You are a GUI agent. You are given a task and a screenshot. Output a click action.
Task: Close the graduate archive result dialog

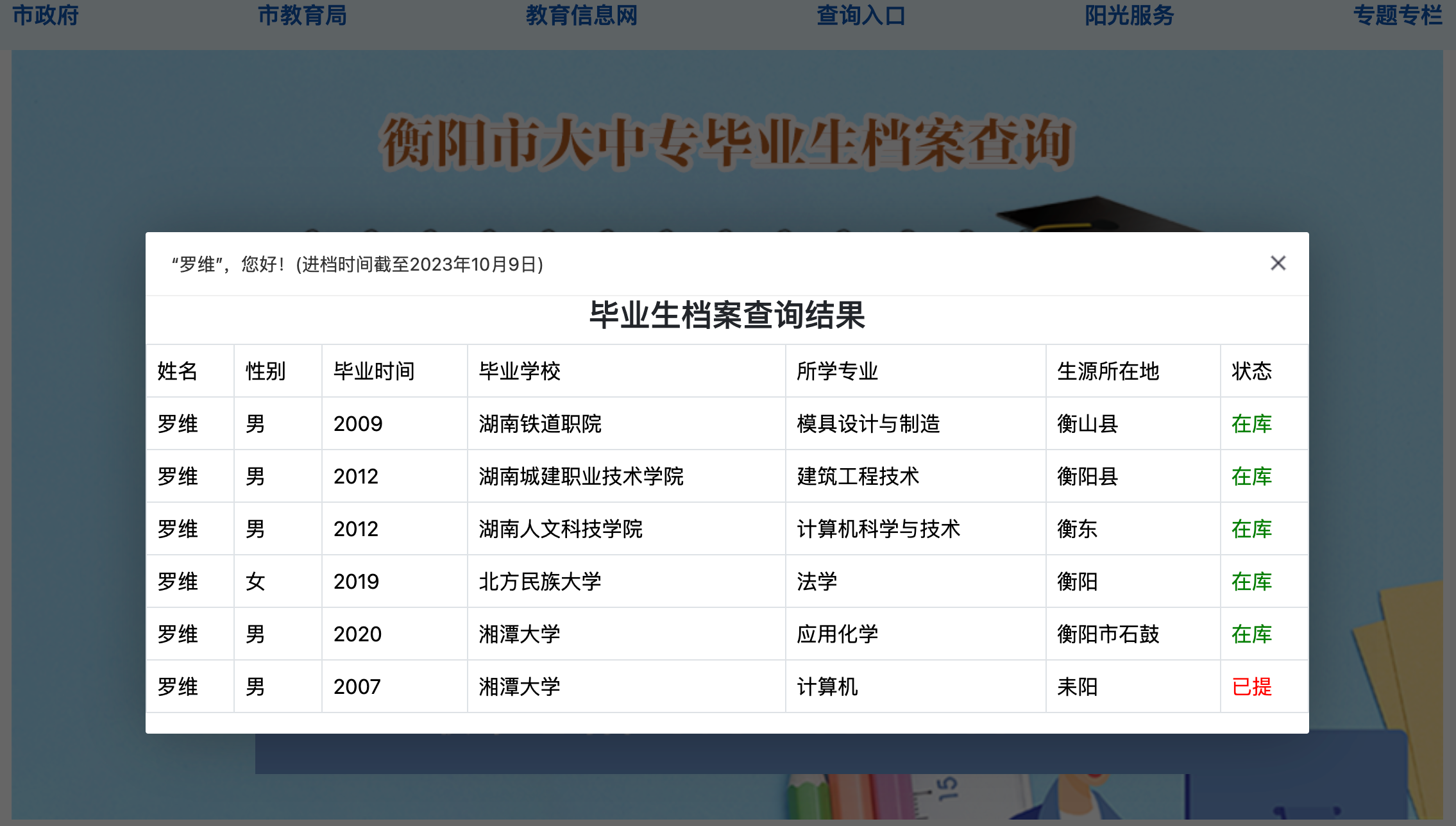[1278, 264]
